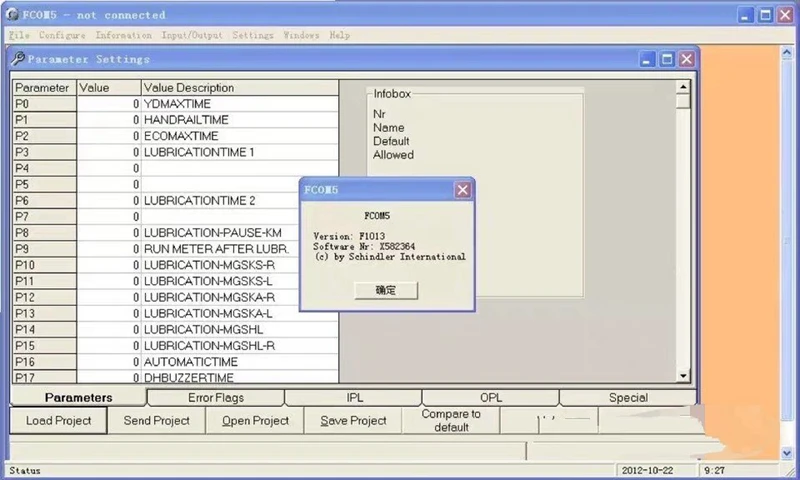
Task: Click the Parameter column header
Action: point(45,88)
